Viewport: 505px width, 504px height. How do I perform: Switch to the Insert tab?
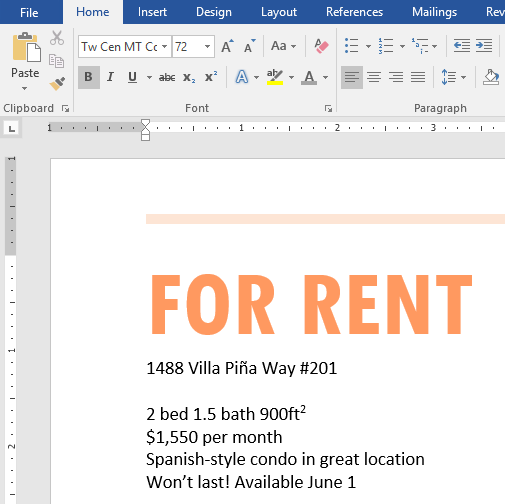click(x=152, y=12)
